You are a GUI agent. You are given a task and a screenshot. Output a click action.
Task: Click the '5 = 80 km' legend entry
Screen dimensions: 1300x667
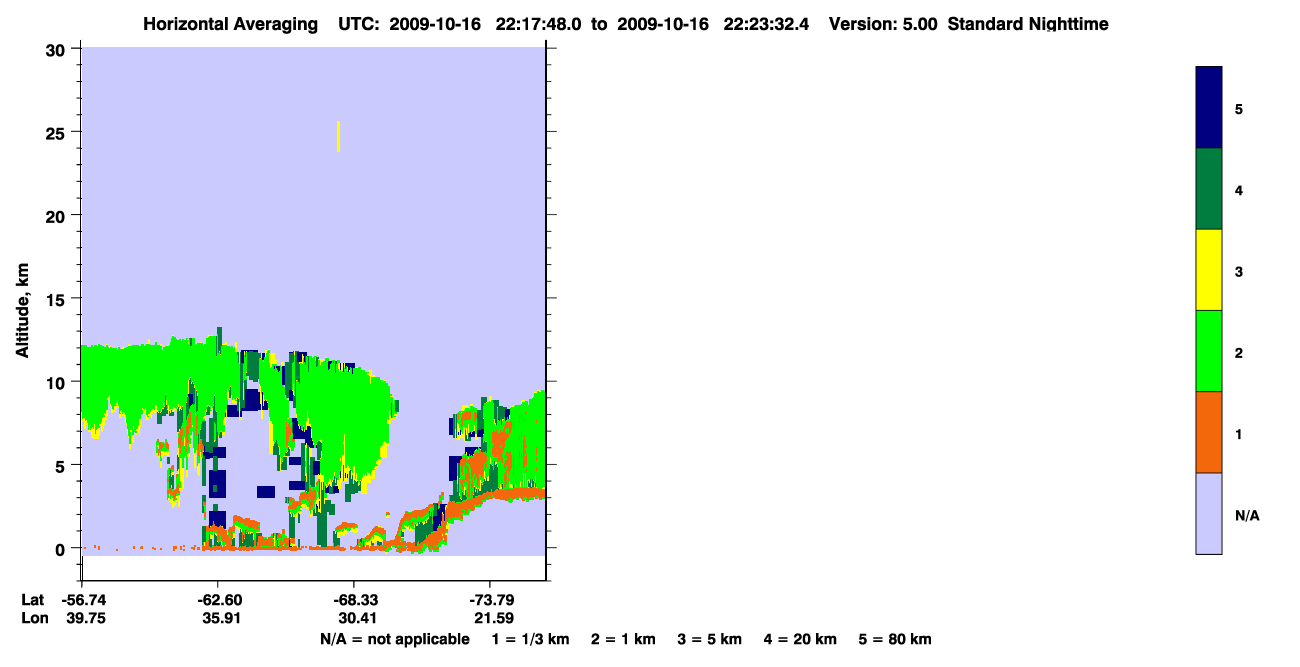pyautogui.click(x=895, y=639)
